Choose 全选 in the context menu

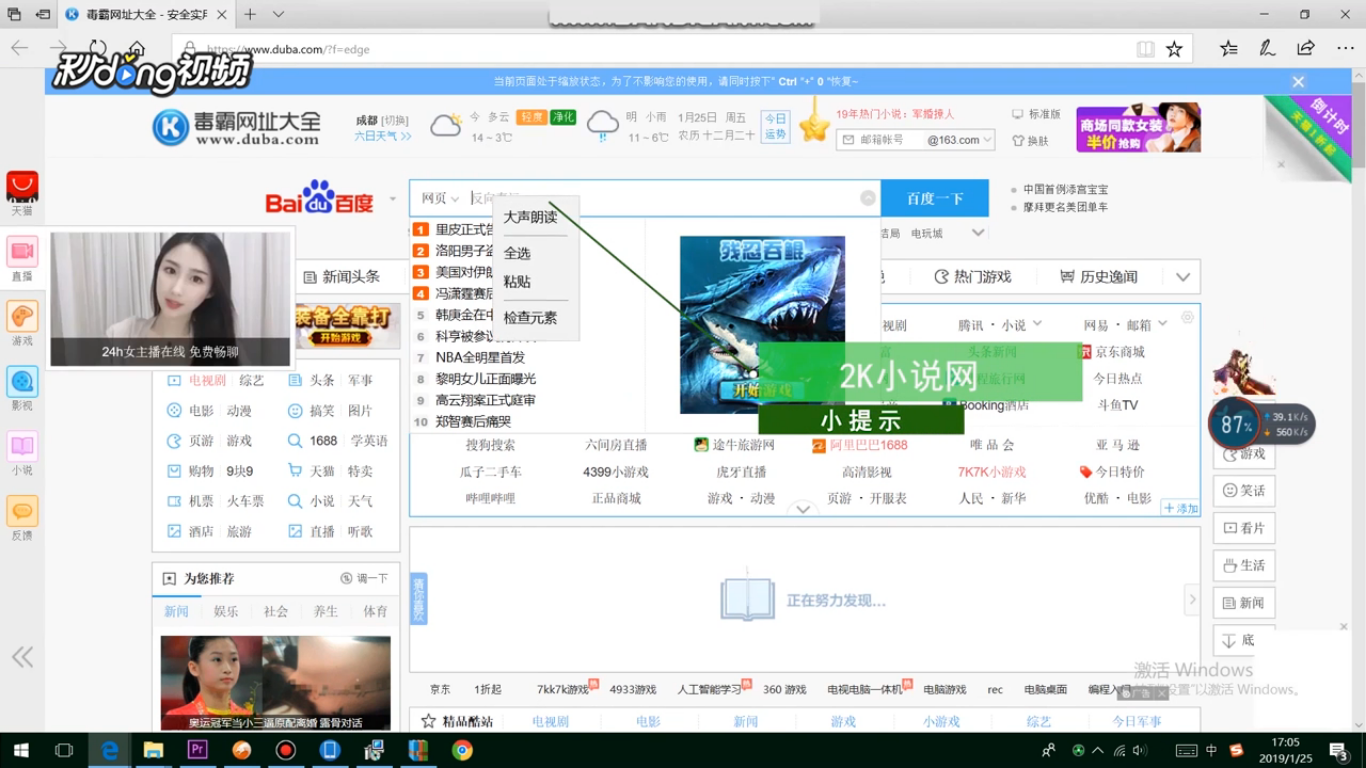pos(517,253)
